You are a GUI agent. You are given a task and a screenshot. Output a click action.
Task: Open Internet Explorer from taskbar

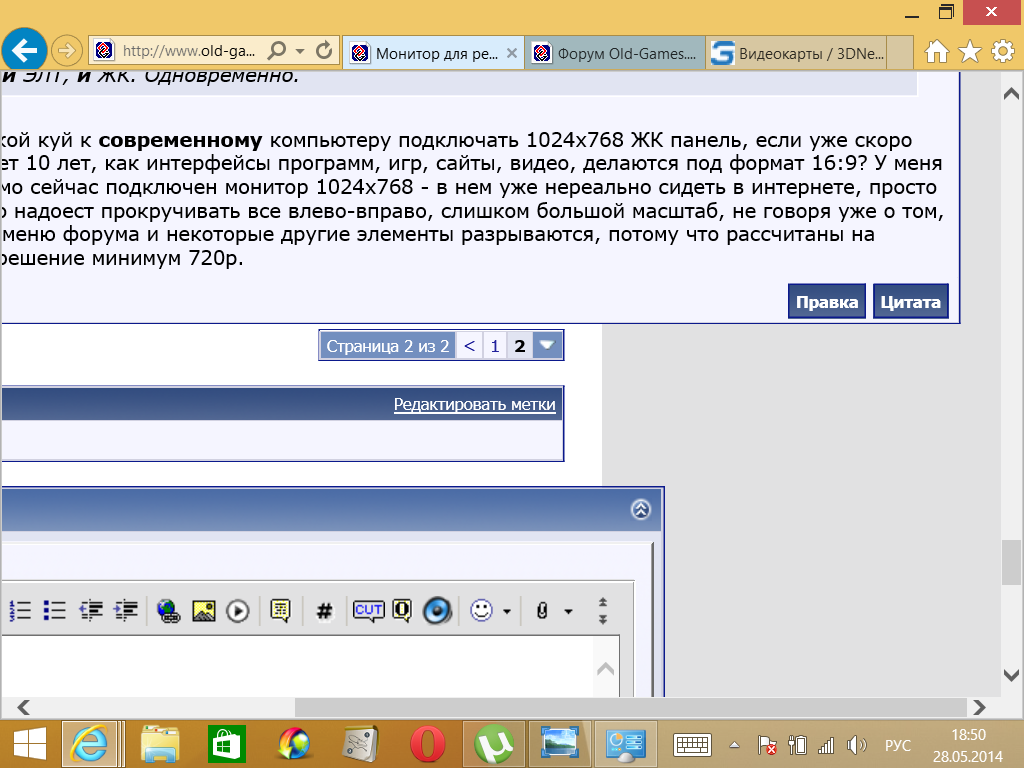pos(89,744)
